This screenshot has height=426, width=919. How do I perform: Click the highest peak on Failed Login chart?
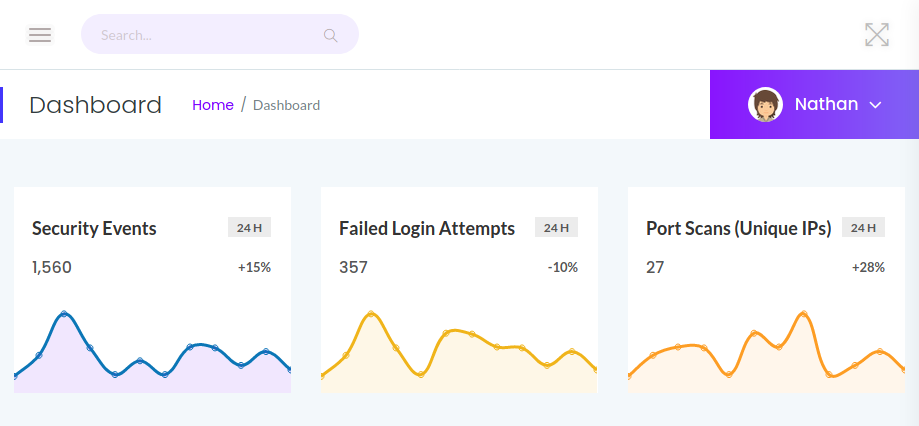[371, 314]
